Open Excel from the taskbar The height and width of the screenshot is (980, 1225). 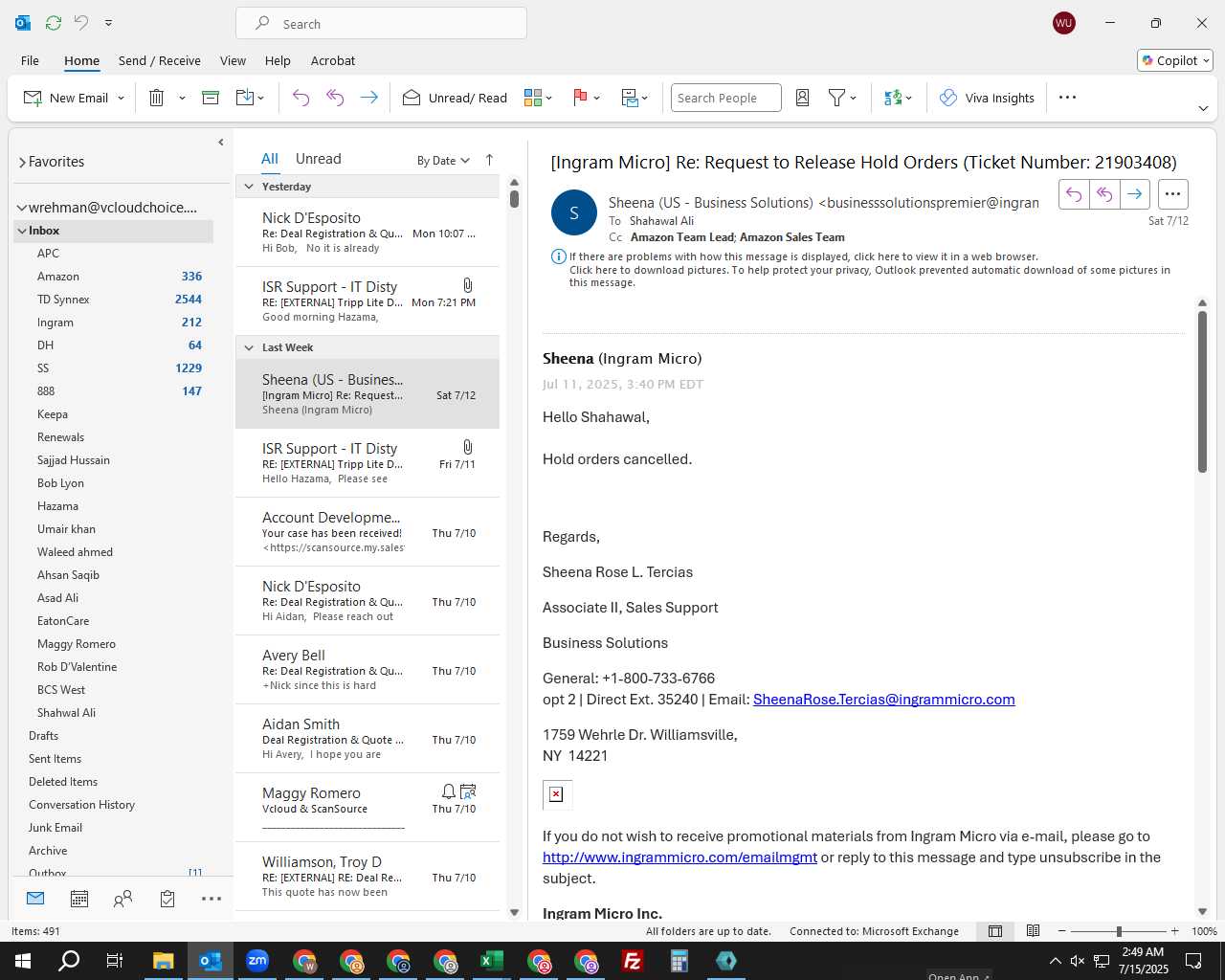click(492, 961)
